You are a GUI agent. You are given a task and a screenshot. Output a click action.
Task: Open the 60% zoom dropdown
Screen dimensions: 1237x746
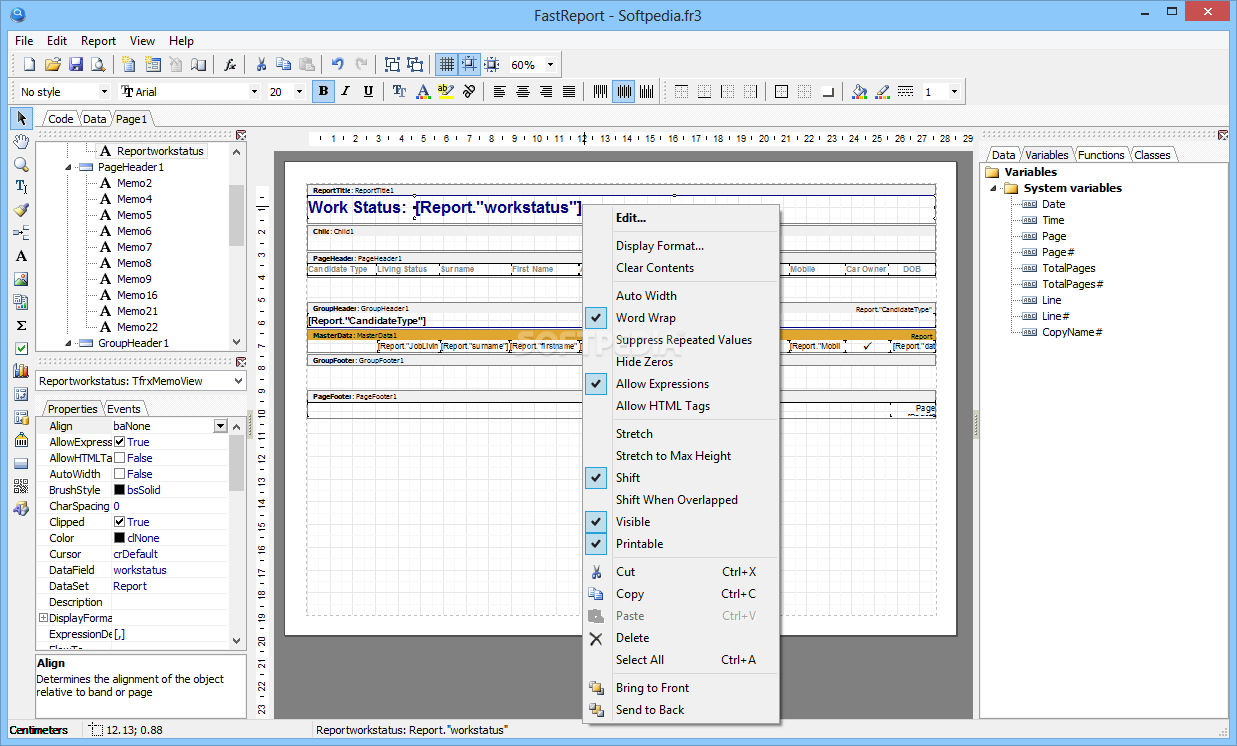549,65
